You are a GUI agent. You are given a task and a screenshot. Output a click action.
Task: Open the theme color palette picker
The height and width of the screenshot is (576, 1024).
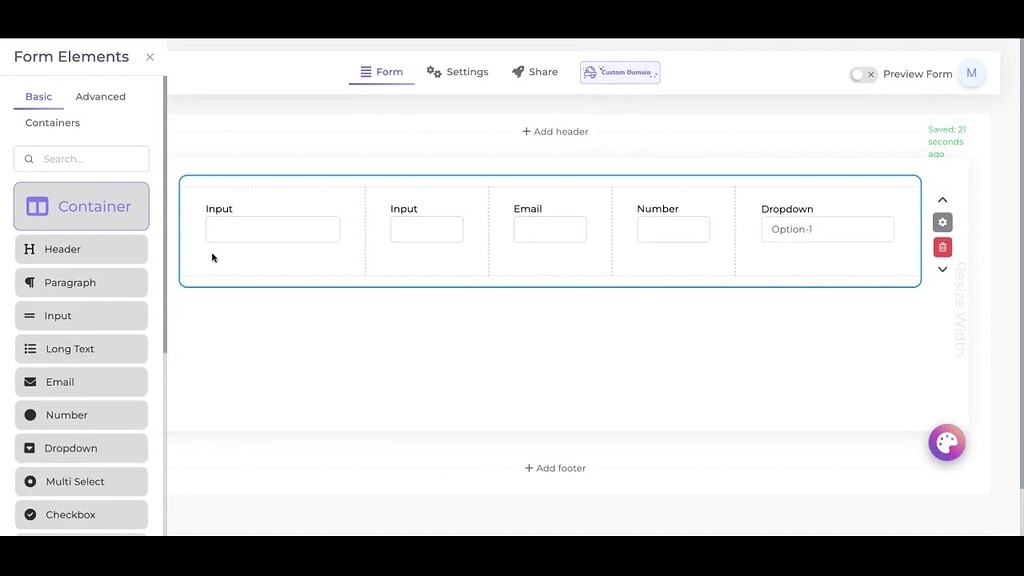point(946,441)
